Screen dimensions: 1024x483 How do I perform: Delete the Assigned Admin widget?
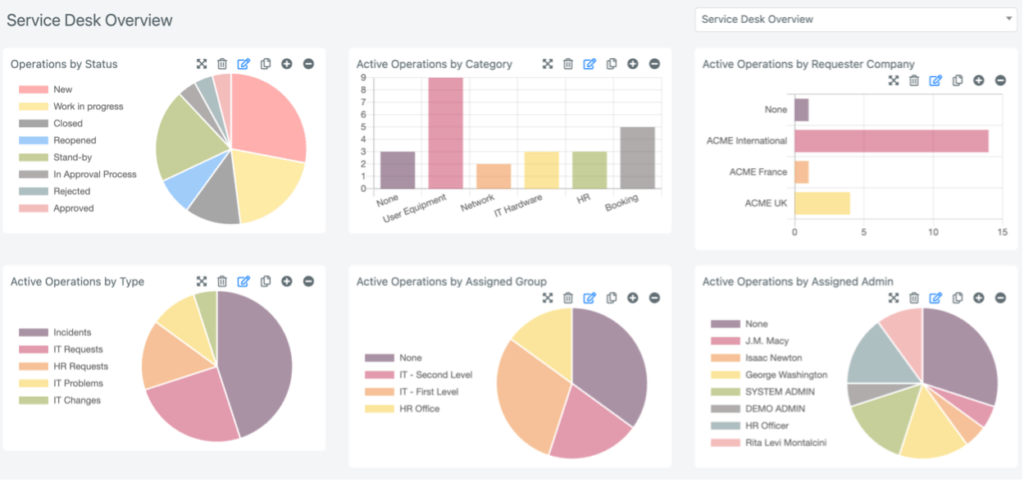pyautogui.click(x=914, y=298)
